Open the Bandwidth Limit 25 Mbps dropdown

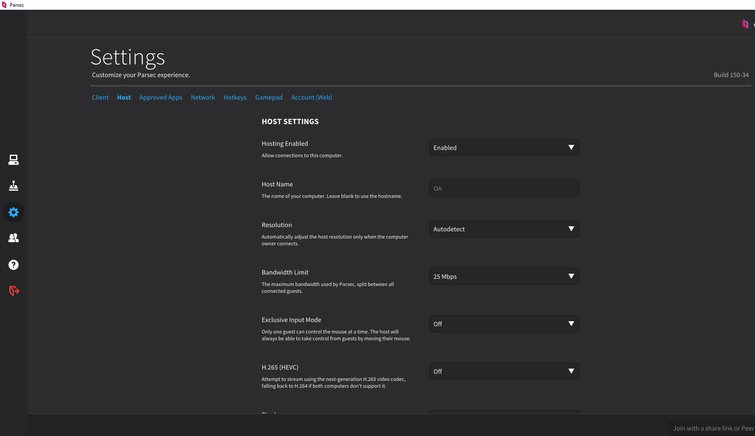(504, 277)
